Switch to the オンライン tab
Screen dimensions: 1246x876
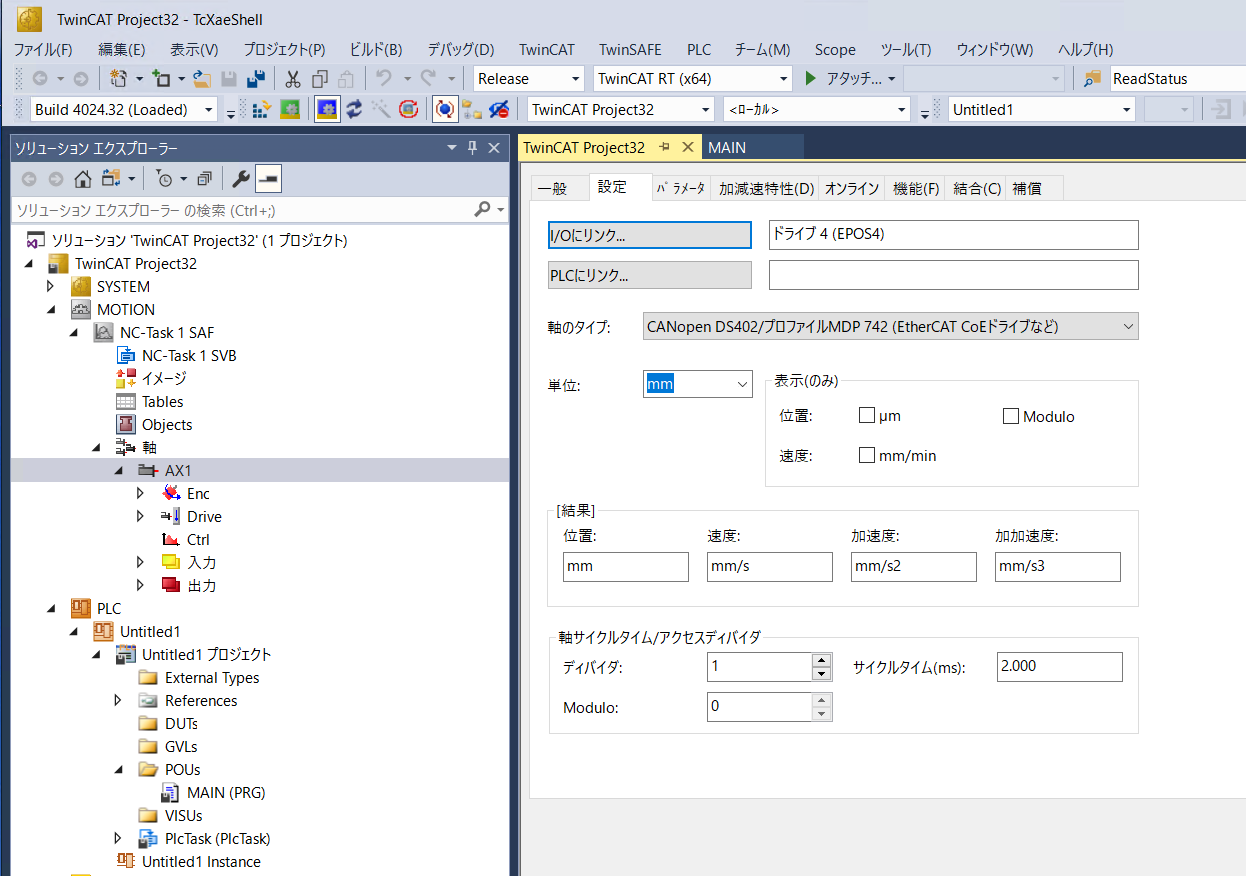[x=852, y=188]
